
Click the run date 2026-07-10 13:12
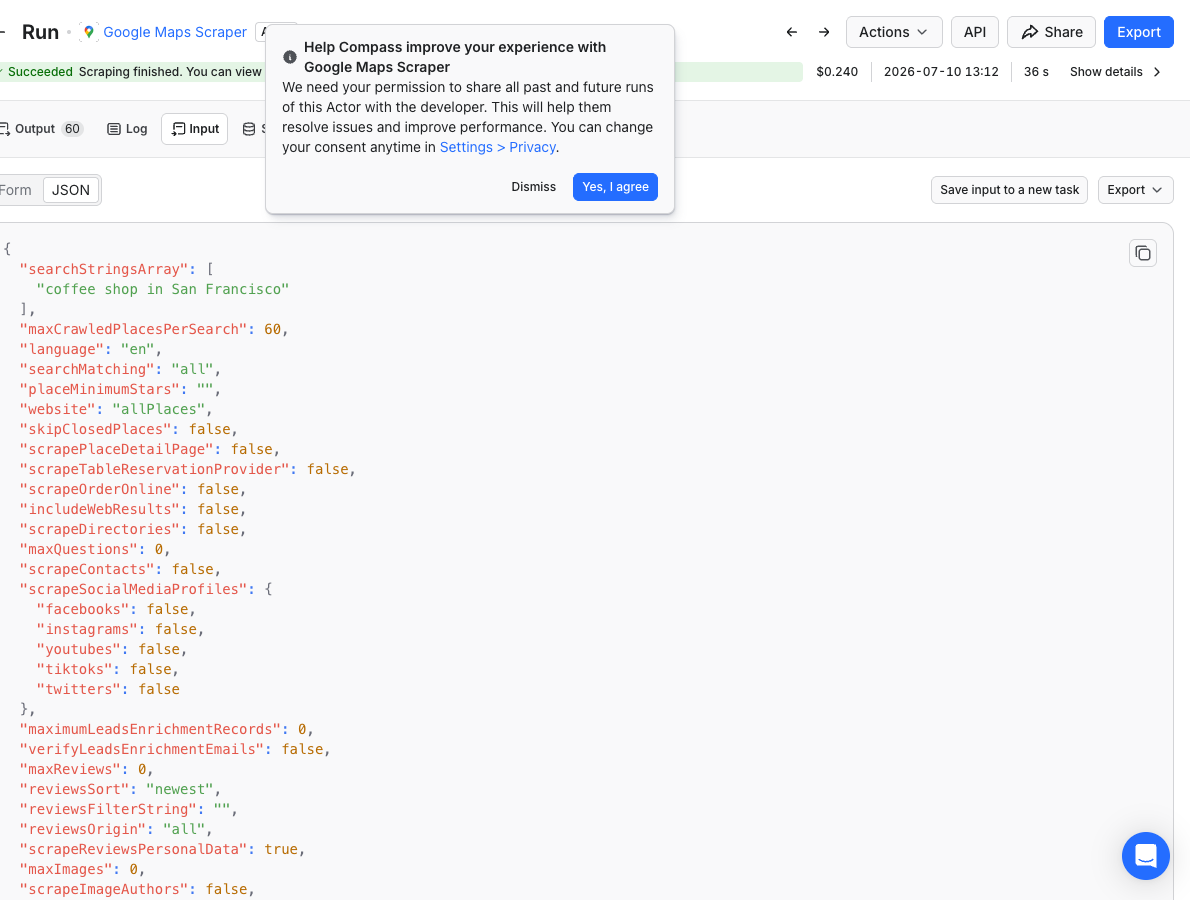tap(941, 71)
